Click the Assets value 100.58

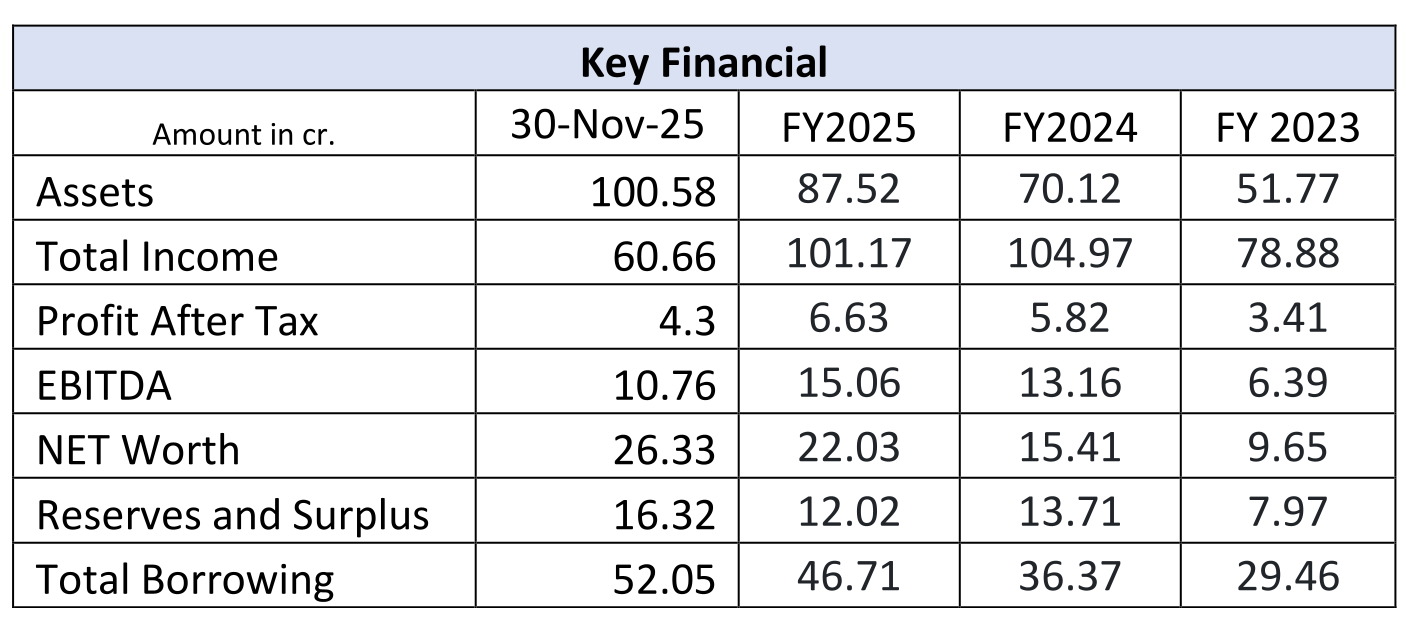[653, 192]
